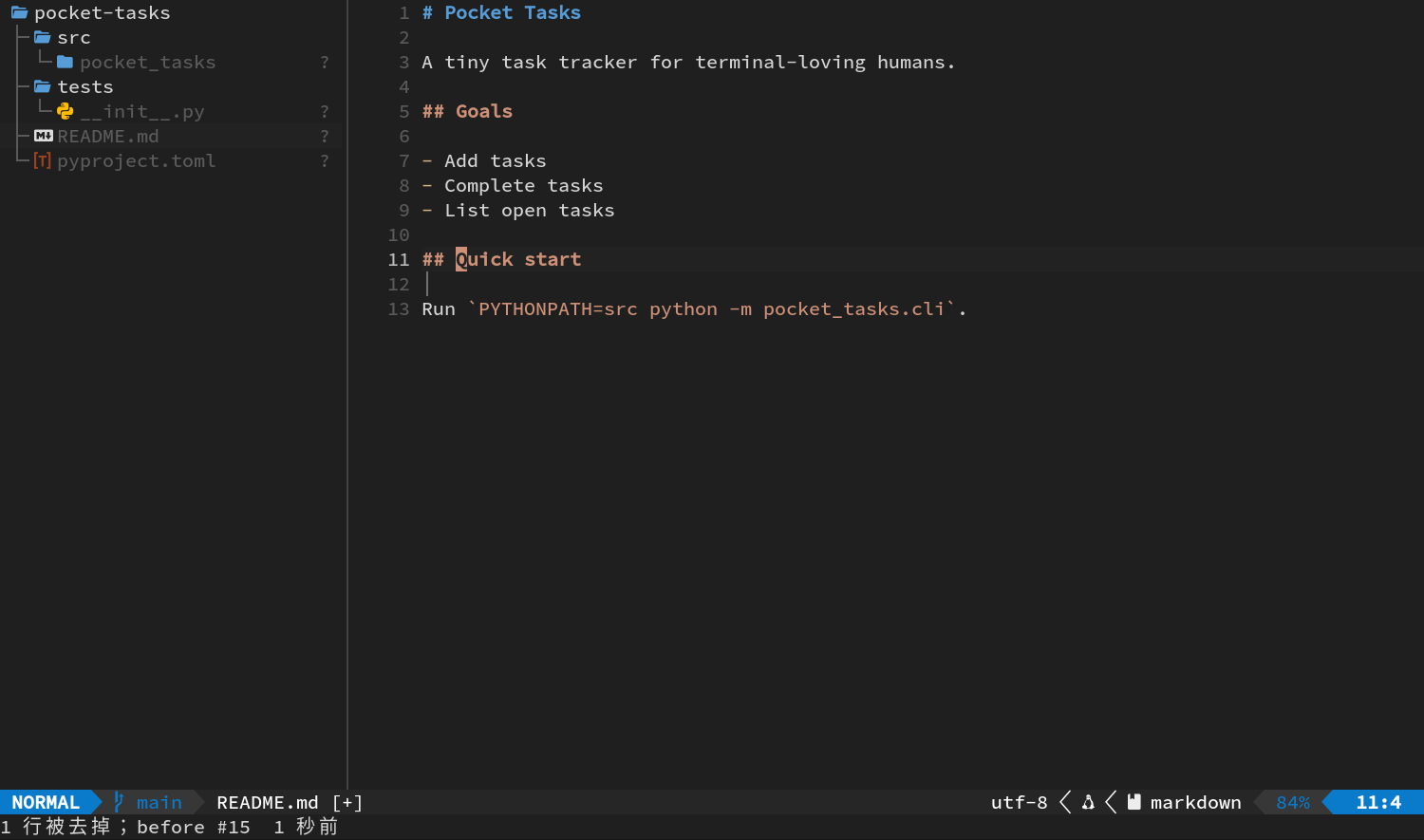
Task: Open pyproject.toml in the file tree
Action: pos(137,161)
